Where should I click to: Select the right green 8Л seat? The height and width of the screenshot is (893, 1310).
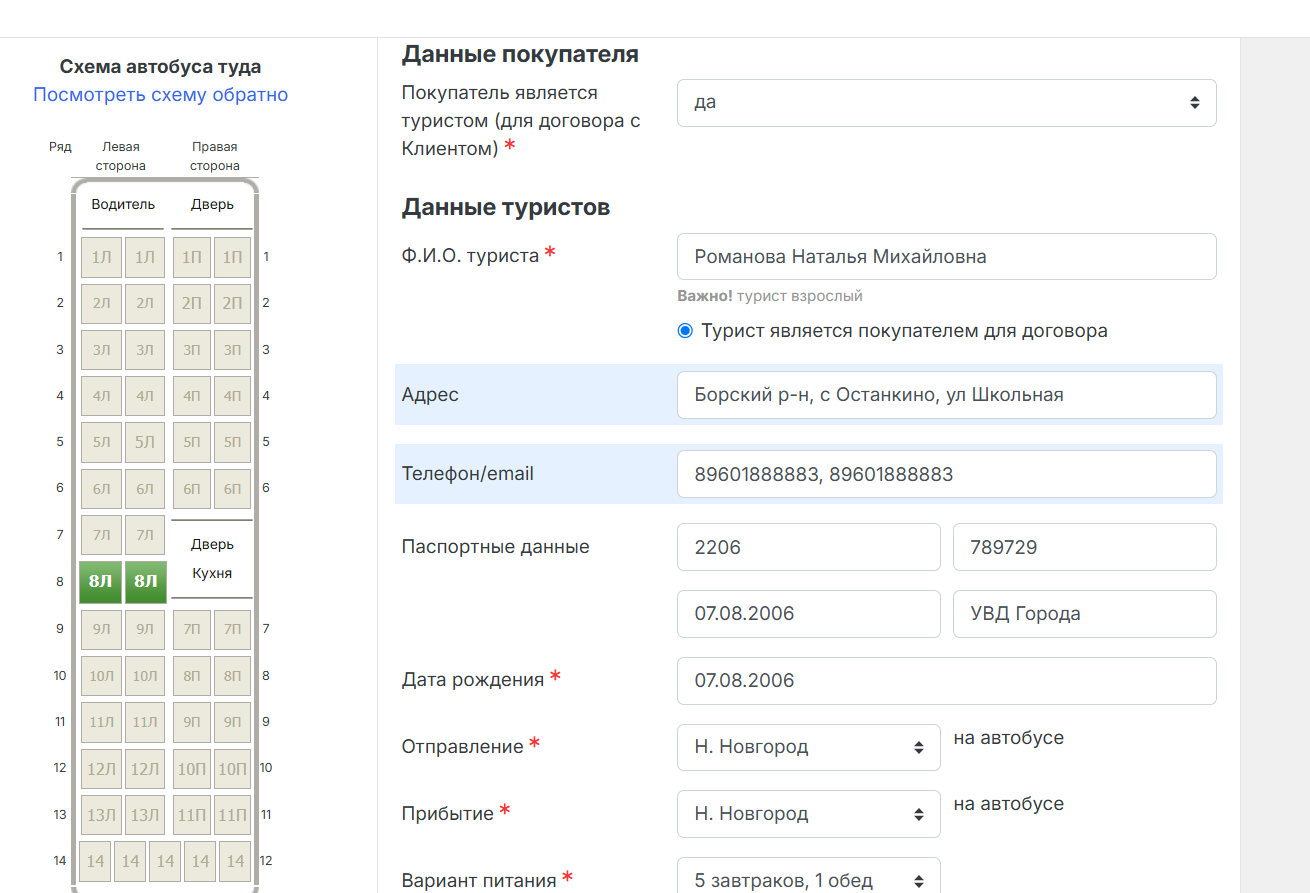pyautogui.click(x=145, y=582)
